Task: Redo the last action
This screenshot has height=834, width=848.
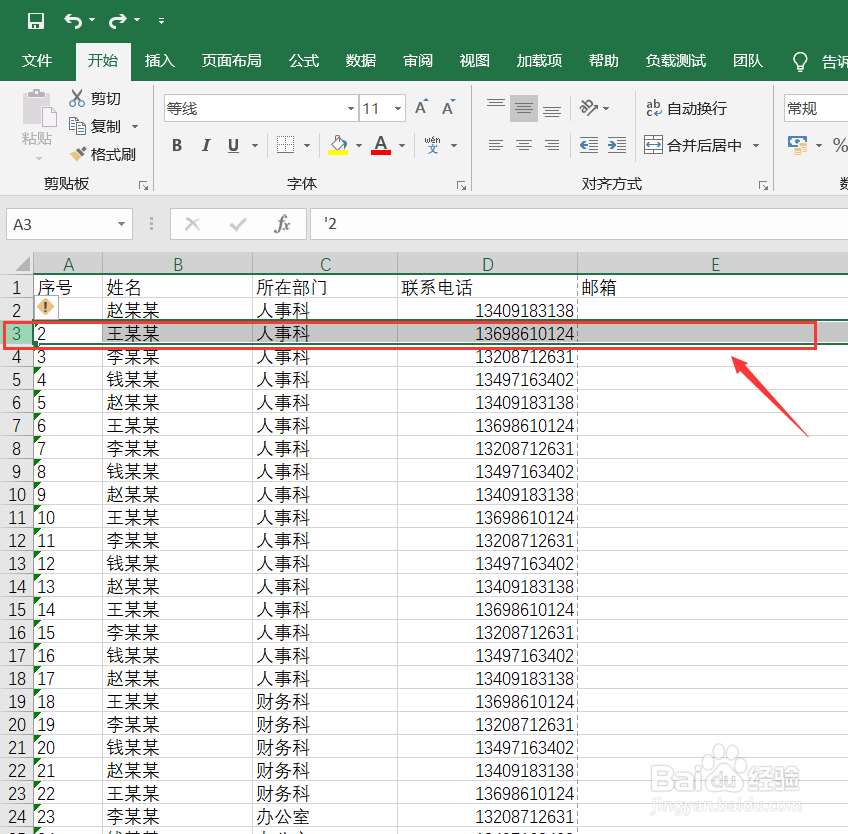Action: (117, 21)
